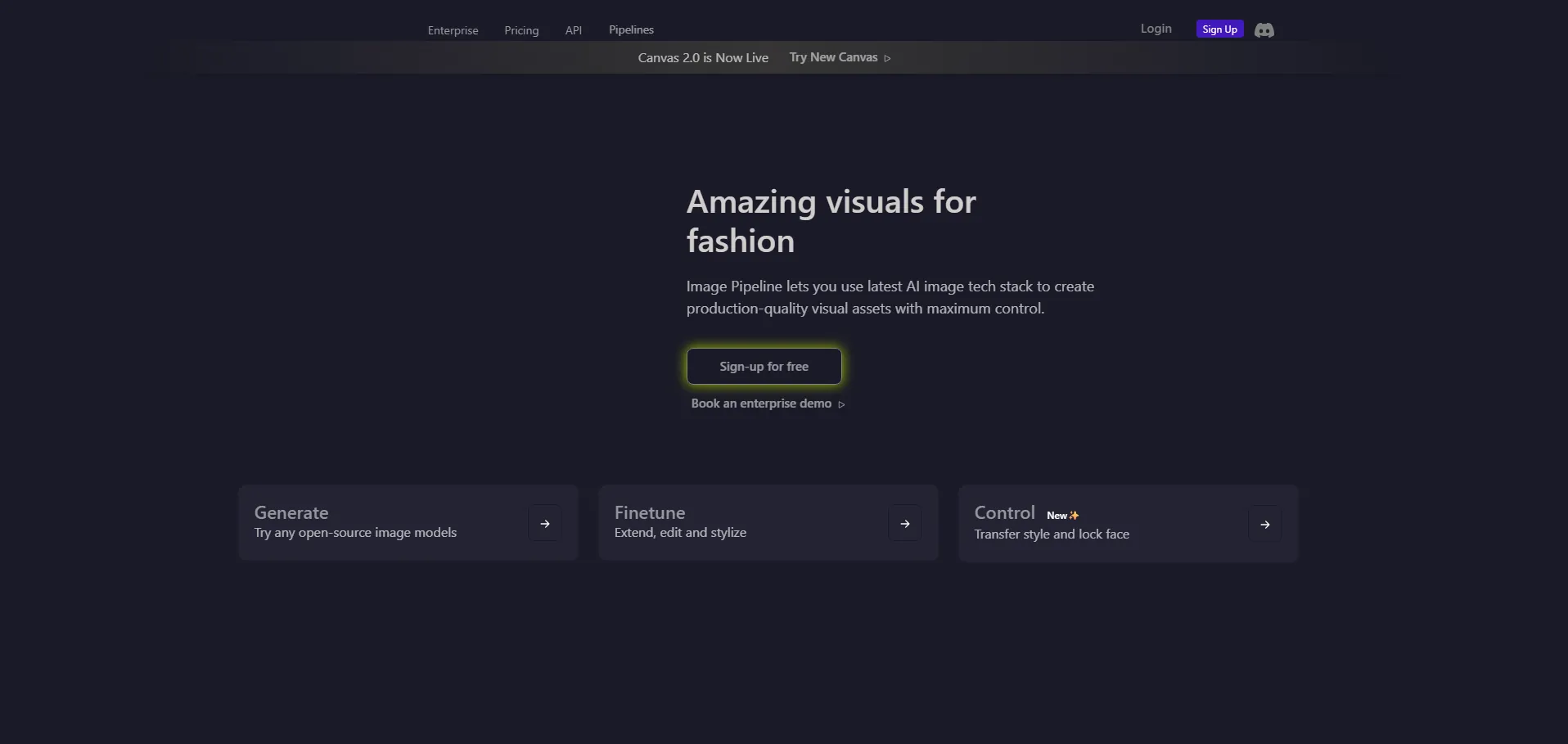Image resolution: width=1568 pixels, height=744 pixels.
Task: Click the arrow icon on Generate card
Action: point(545,524)
